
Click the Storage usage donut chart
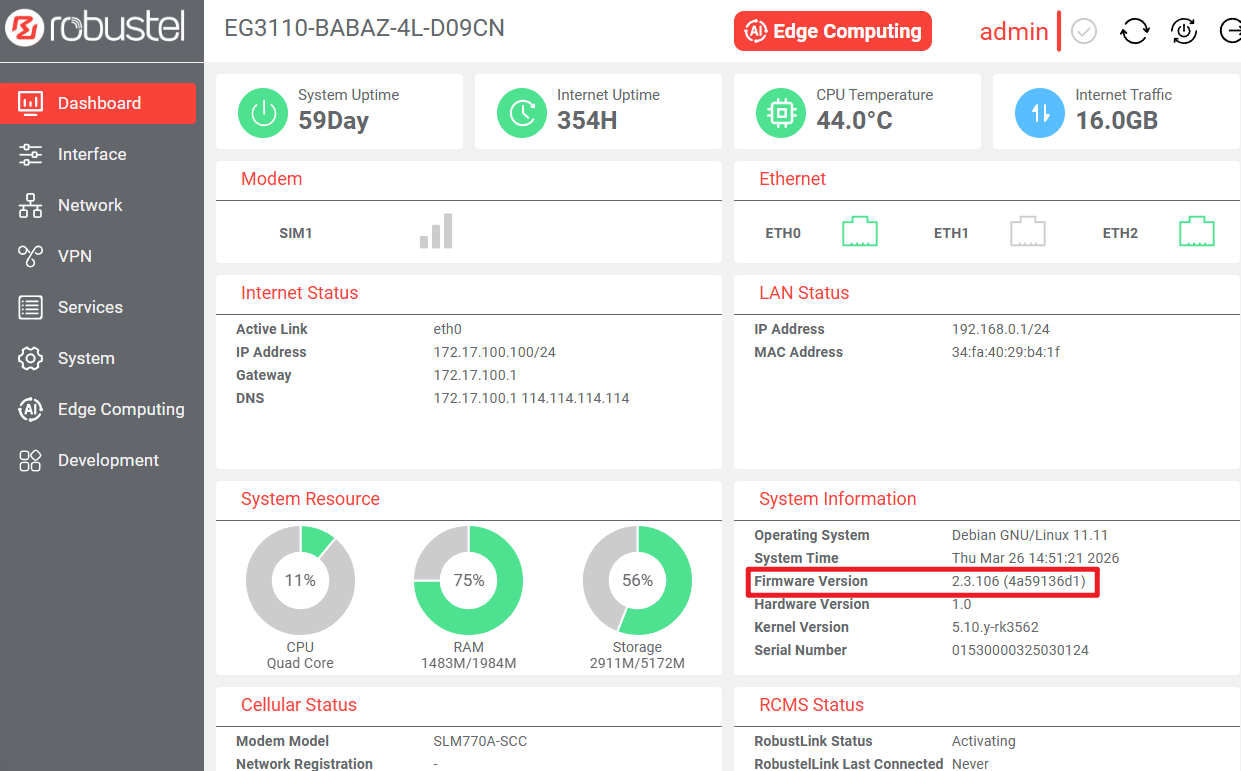click(x=637, y=581)
